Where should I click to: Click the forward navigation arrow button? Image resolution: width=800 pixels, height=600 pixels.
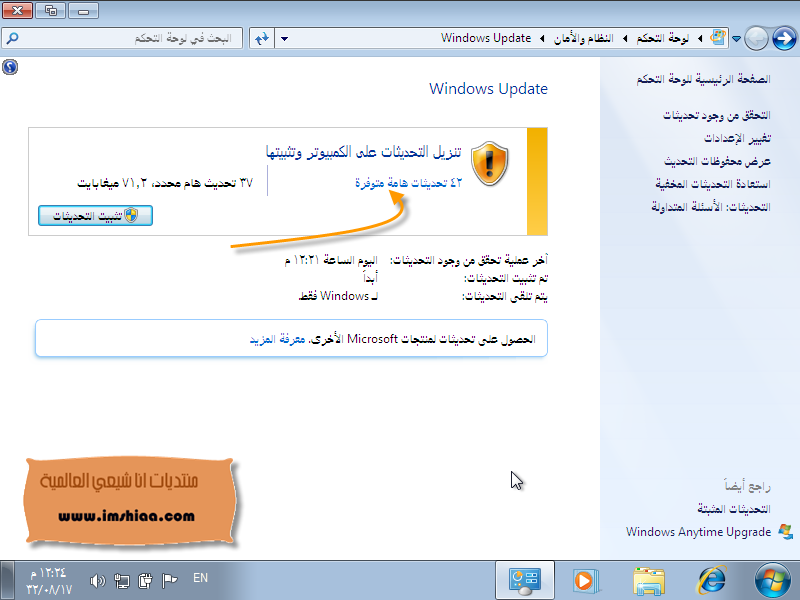[784, 38]
